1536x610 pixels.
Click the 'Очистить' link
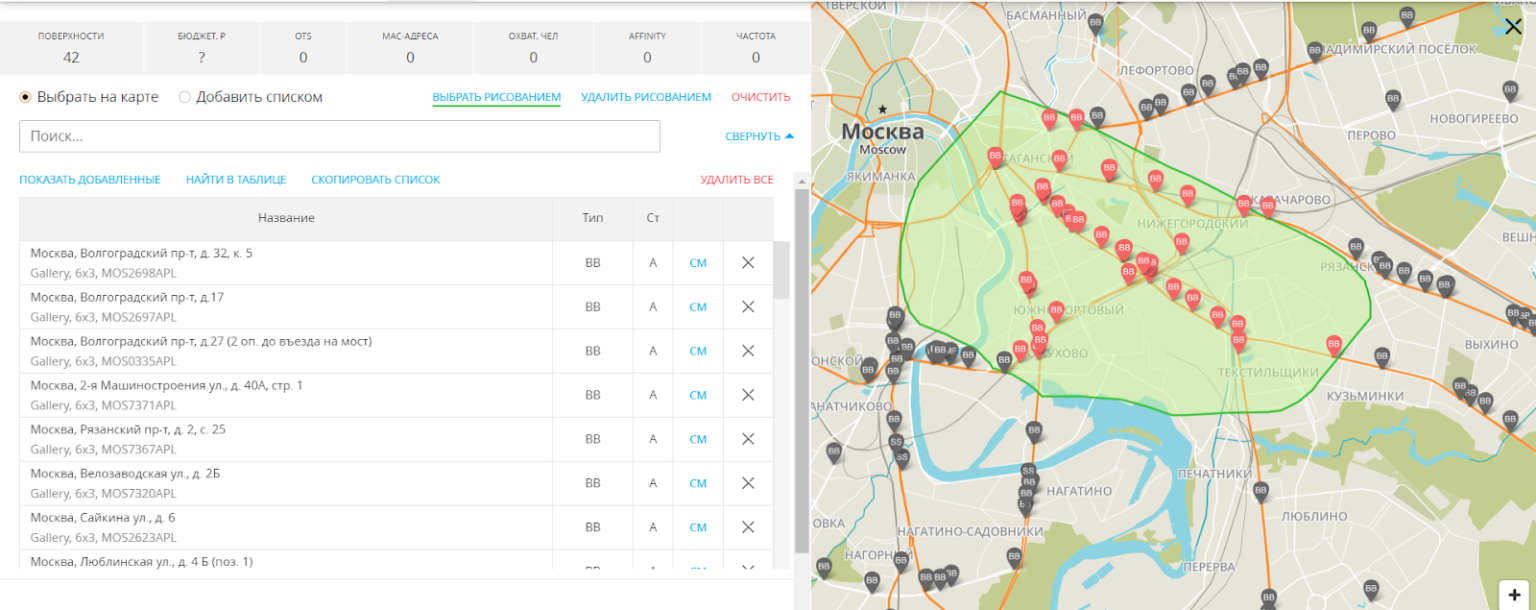point(760,97)
